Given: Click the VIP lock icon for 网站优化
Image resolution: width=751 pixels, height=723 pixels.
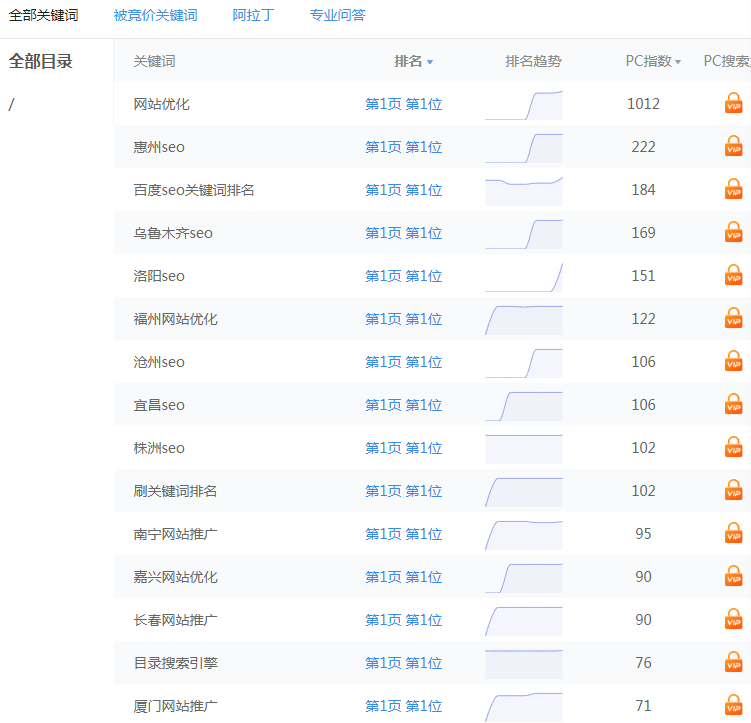Looking at the screenshot, I should [x=734, y=103].
